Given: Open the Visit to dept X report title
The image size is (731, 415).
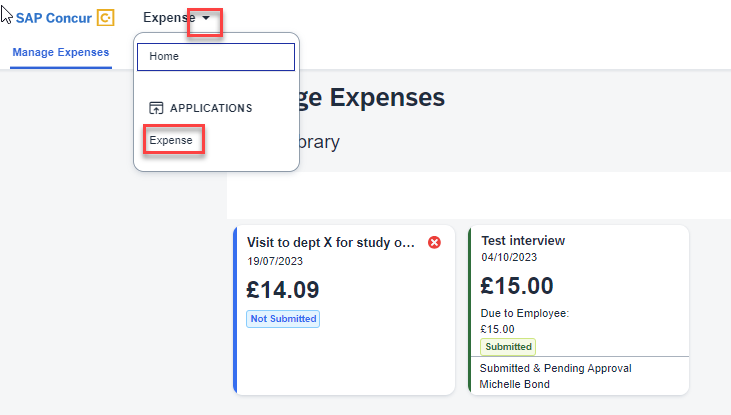Looking at the screenshot, I should point(330,242).
